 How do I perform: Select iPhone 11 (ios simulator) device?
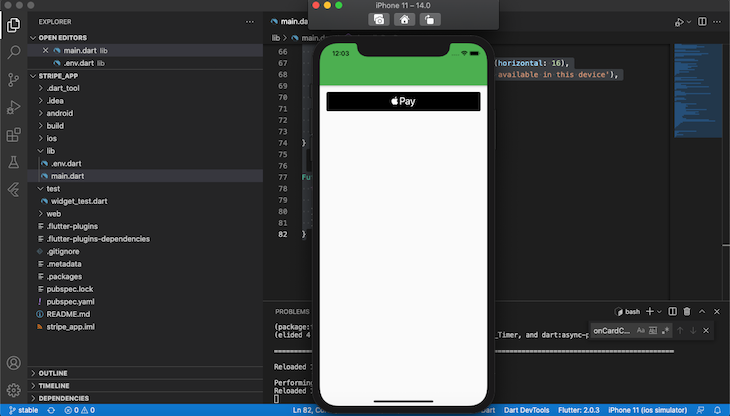coord(647,410)
